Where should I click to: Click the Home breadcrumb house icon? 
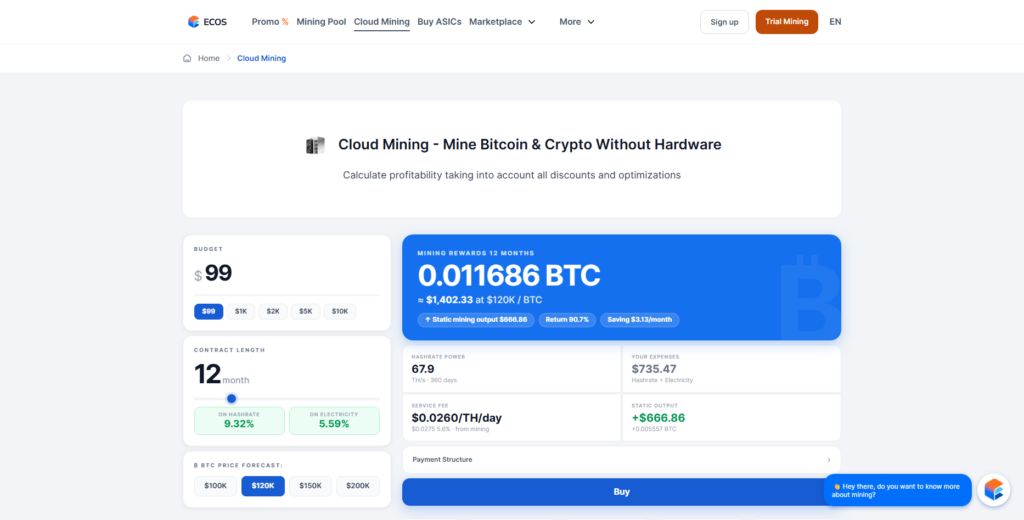pos(187,58)
